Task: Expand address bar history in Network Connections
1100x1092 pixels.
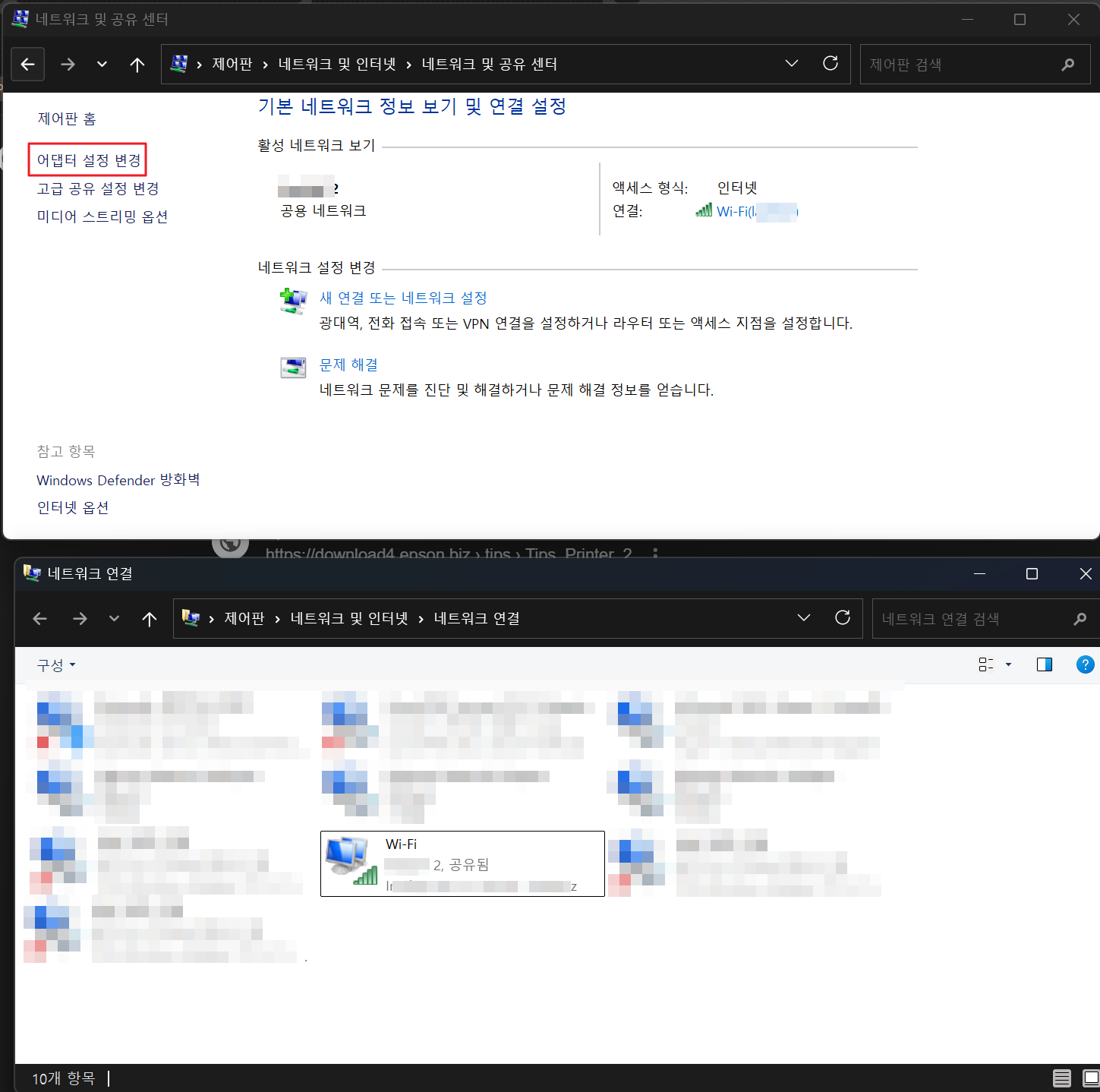Action: 804,618
